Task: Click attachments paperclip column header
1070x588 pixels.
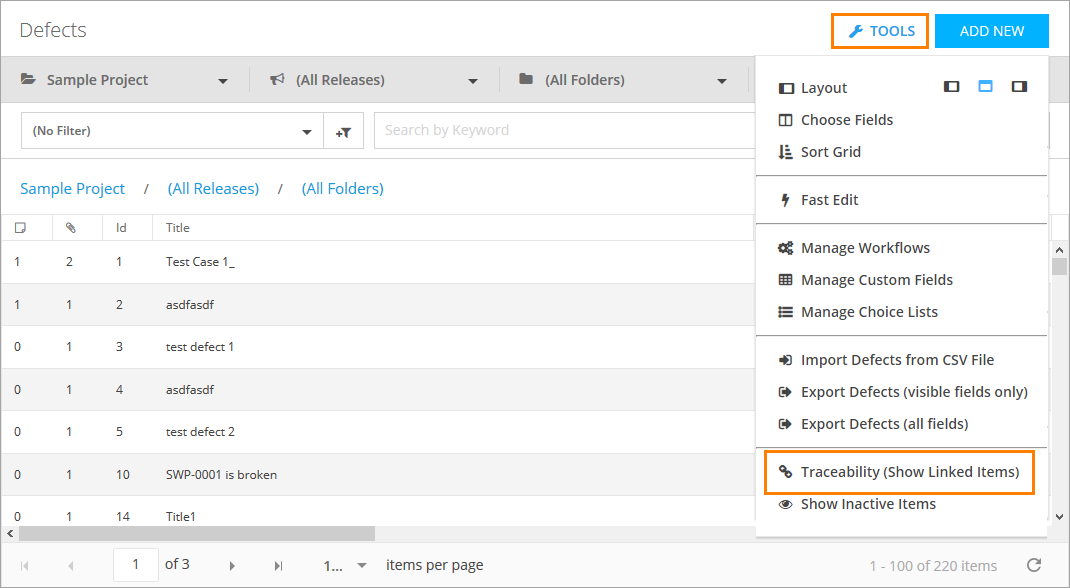Action: pyautogui.click(x=70, y=228)
